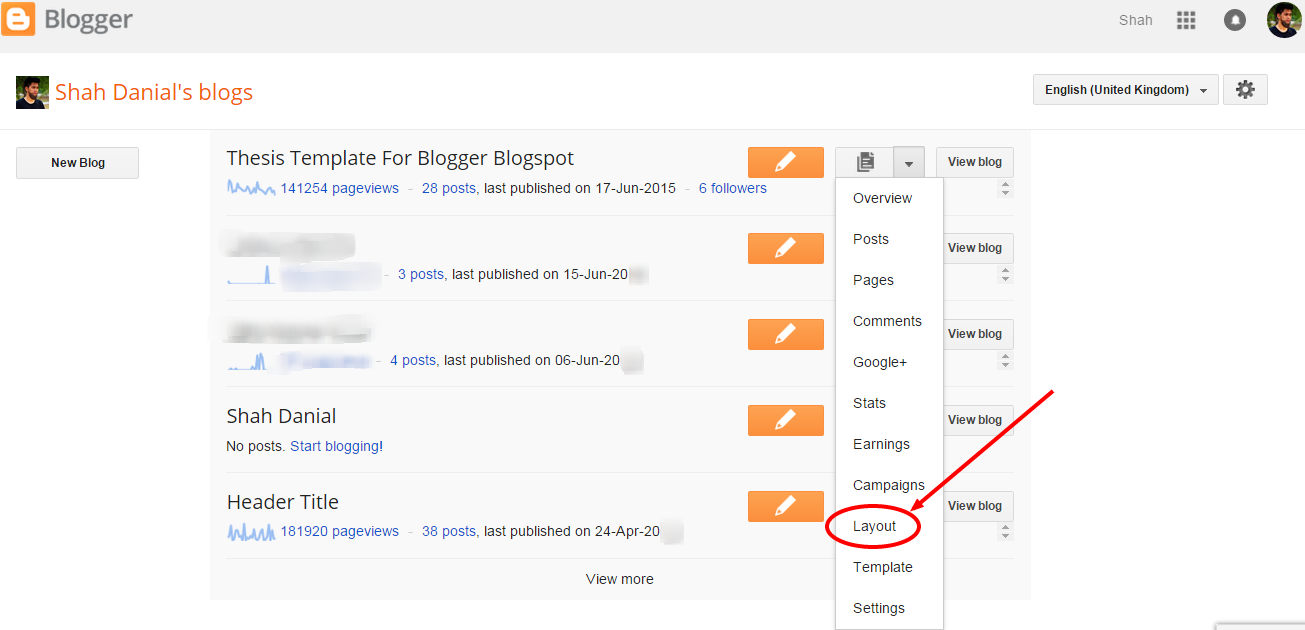The width and height of the screenshot is (1305, 630).
Task: Click pencil button on row with 3 posts
Action: pos(786,248)
